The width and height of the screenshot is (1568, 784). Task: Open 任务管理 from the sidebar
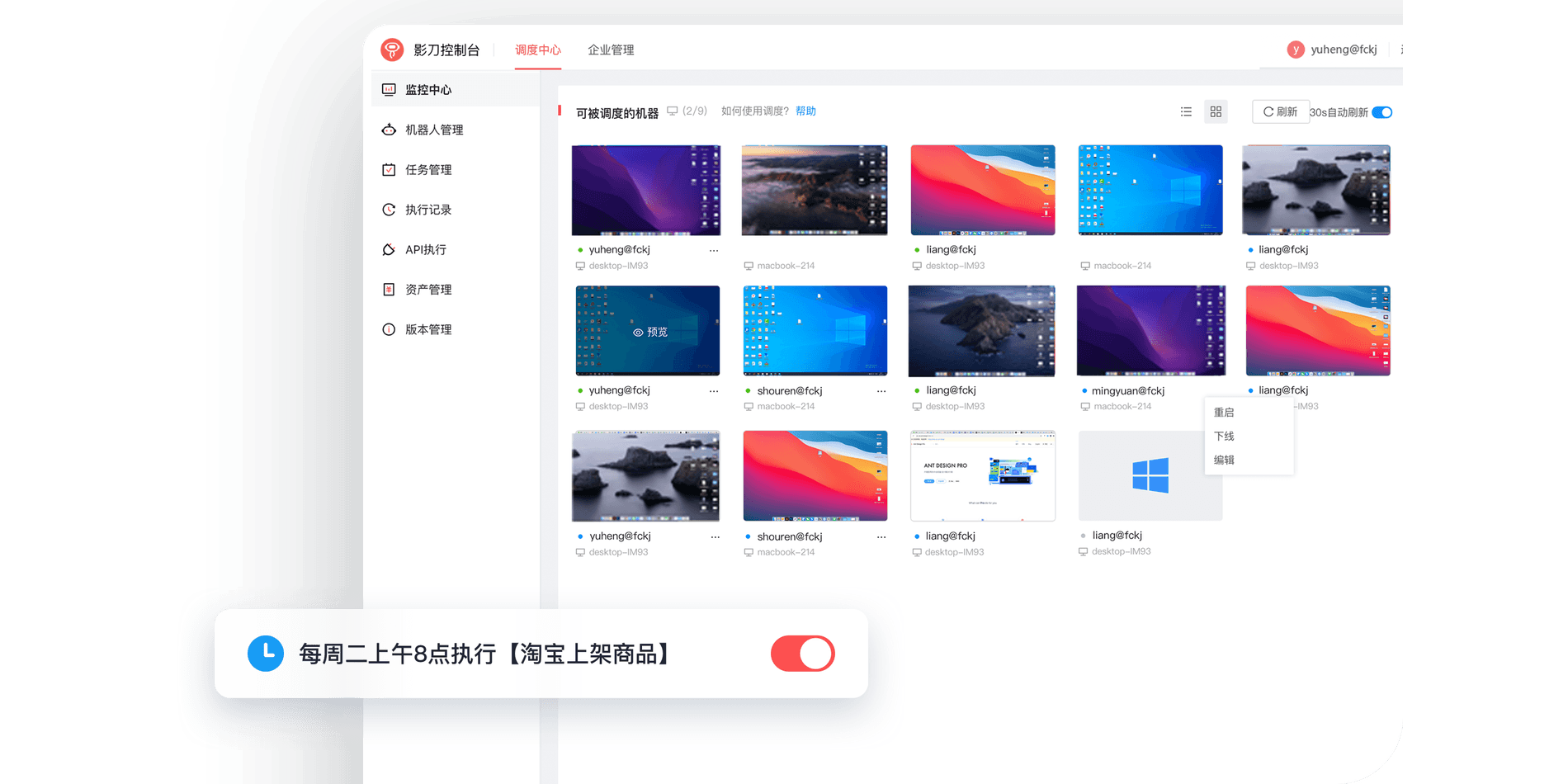(x=427, y=170)
